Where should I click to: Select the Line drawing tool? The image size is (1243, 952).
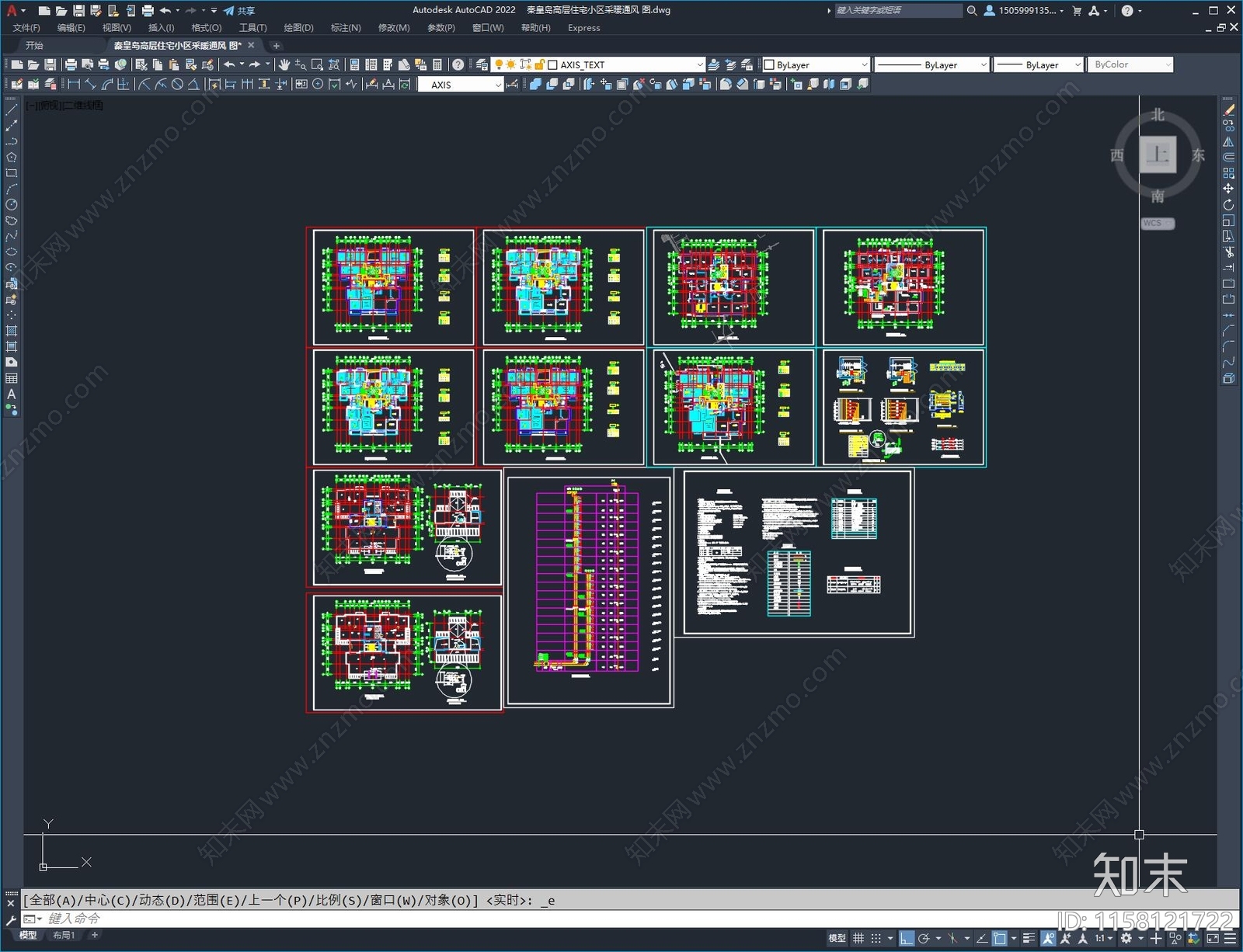11,110
